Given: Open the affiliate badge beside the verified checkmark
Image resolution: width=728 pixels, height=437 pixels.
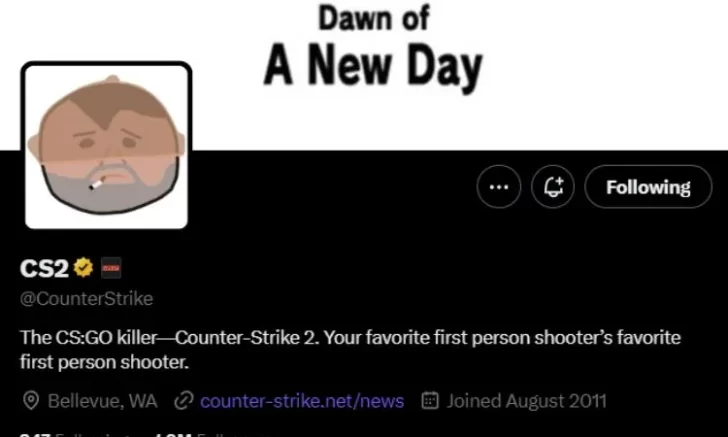Looking at the screenshot, I should pyautogui.click(x=111, y=268).
